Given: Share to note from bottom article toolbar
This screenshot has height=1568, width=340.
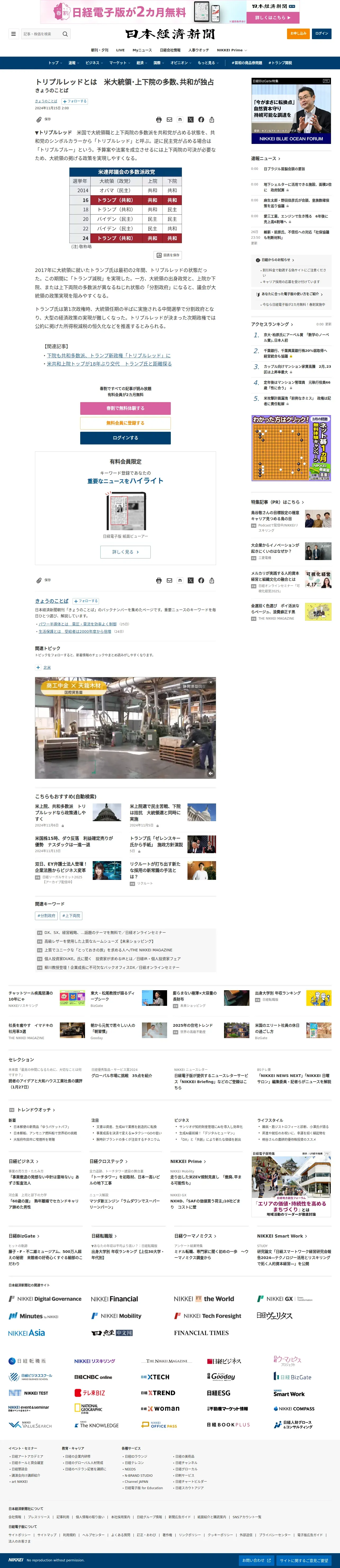Looking at the screenshot, I should pyautogui.click(x=180, y=580).
